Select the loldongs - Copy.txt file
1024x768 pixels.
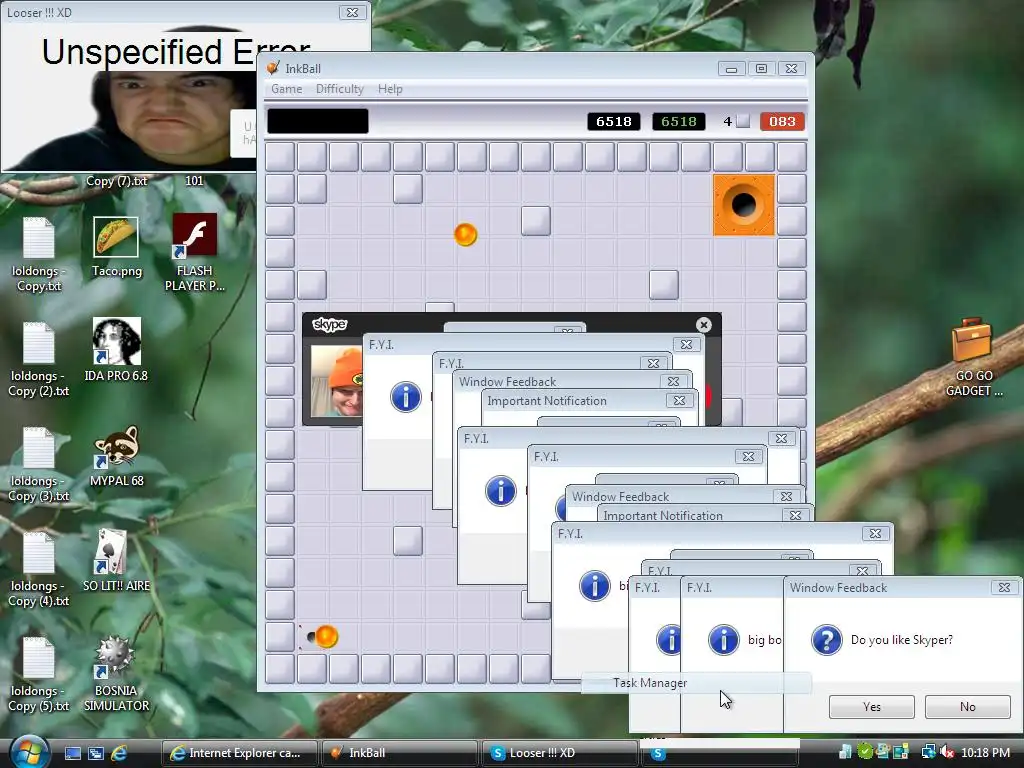click(39, 255)
